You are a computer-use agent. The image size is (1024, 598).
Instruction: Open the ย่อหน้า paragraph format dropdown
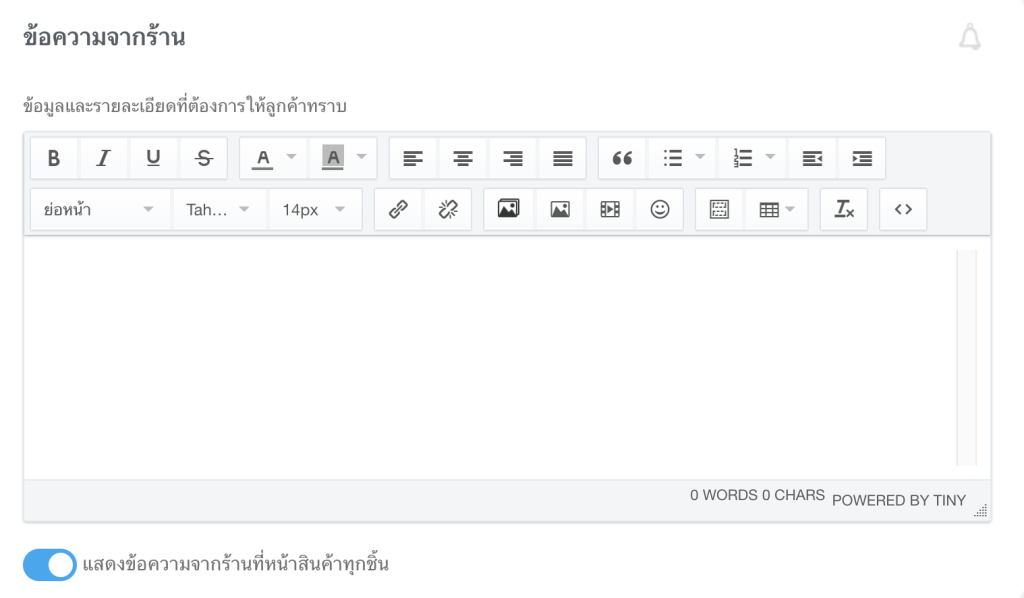pyautogui.click(x=98, y=210)
